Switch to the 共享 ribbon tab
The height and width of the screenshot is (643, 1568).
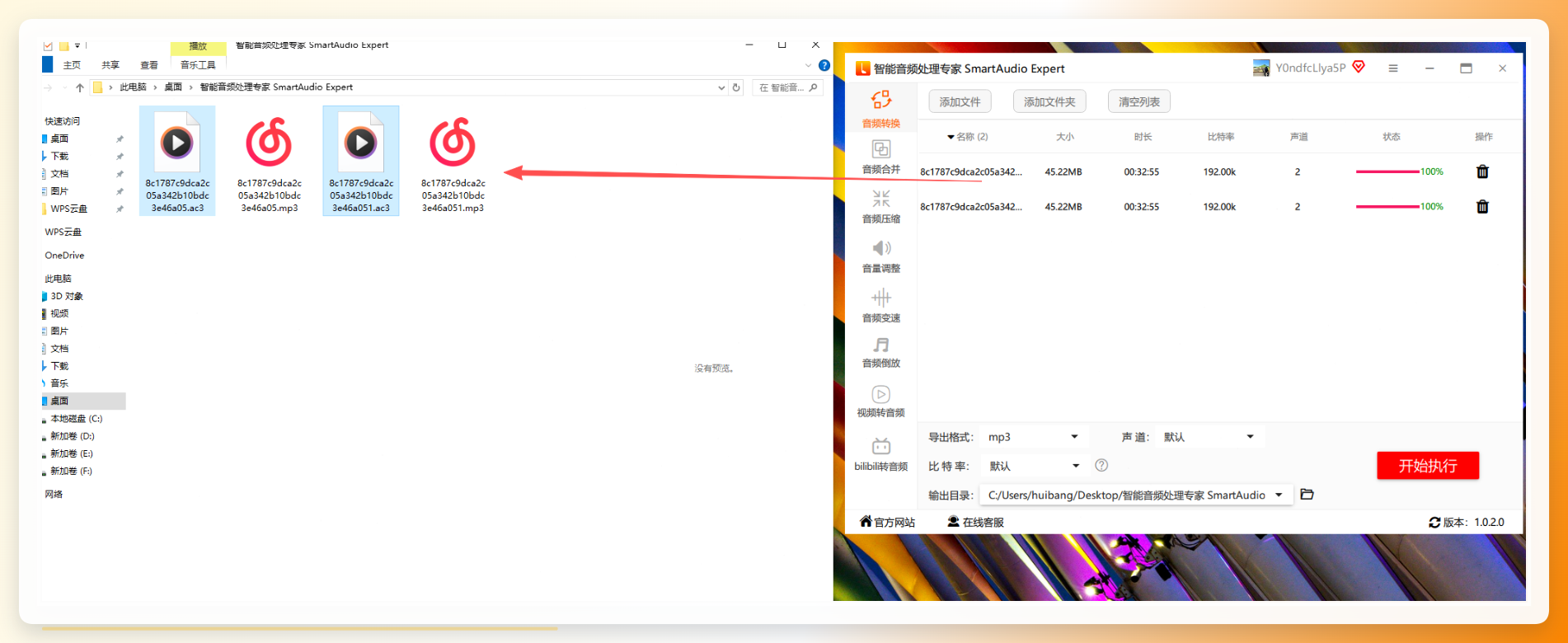(110, 65)
